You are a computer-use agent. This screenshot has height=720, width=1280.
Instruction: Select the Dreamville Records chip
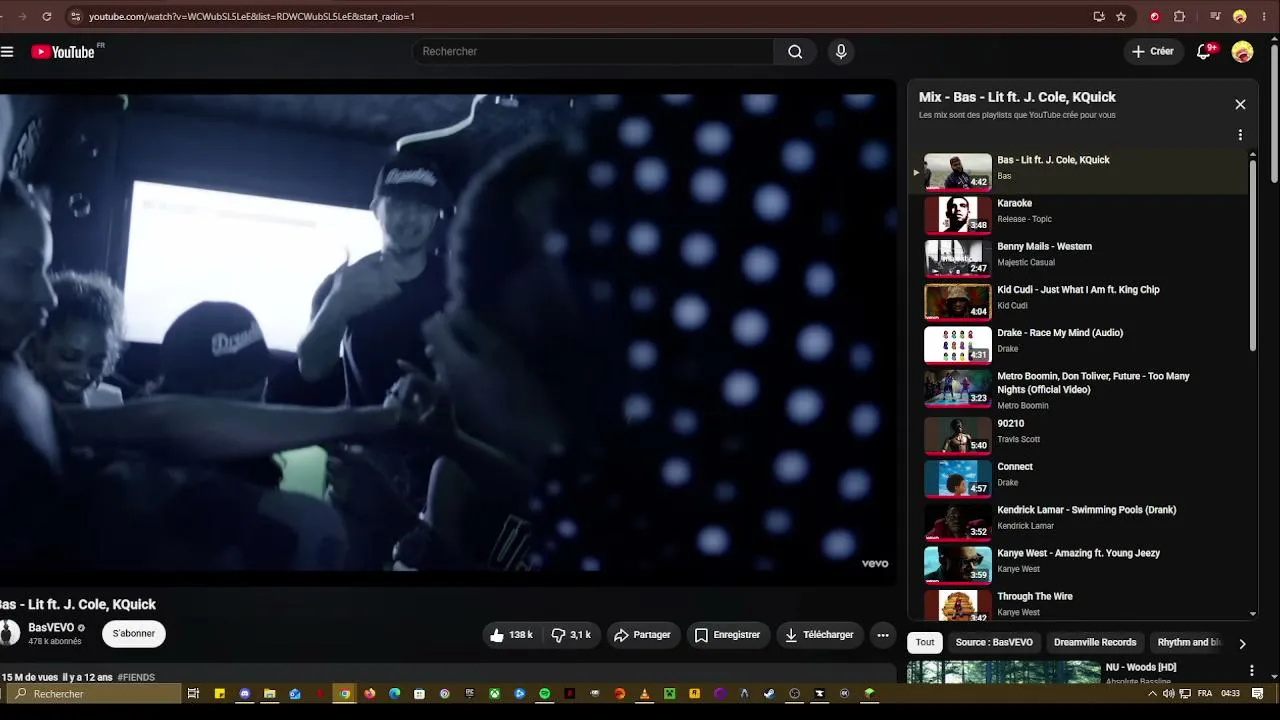[1095, 642]
